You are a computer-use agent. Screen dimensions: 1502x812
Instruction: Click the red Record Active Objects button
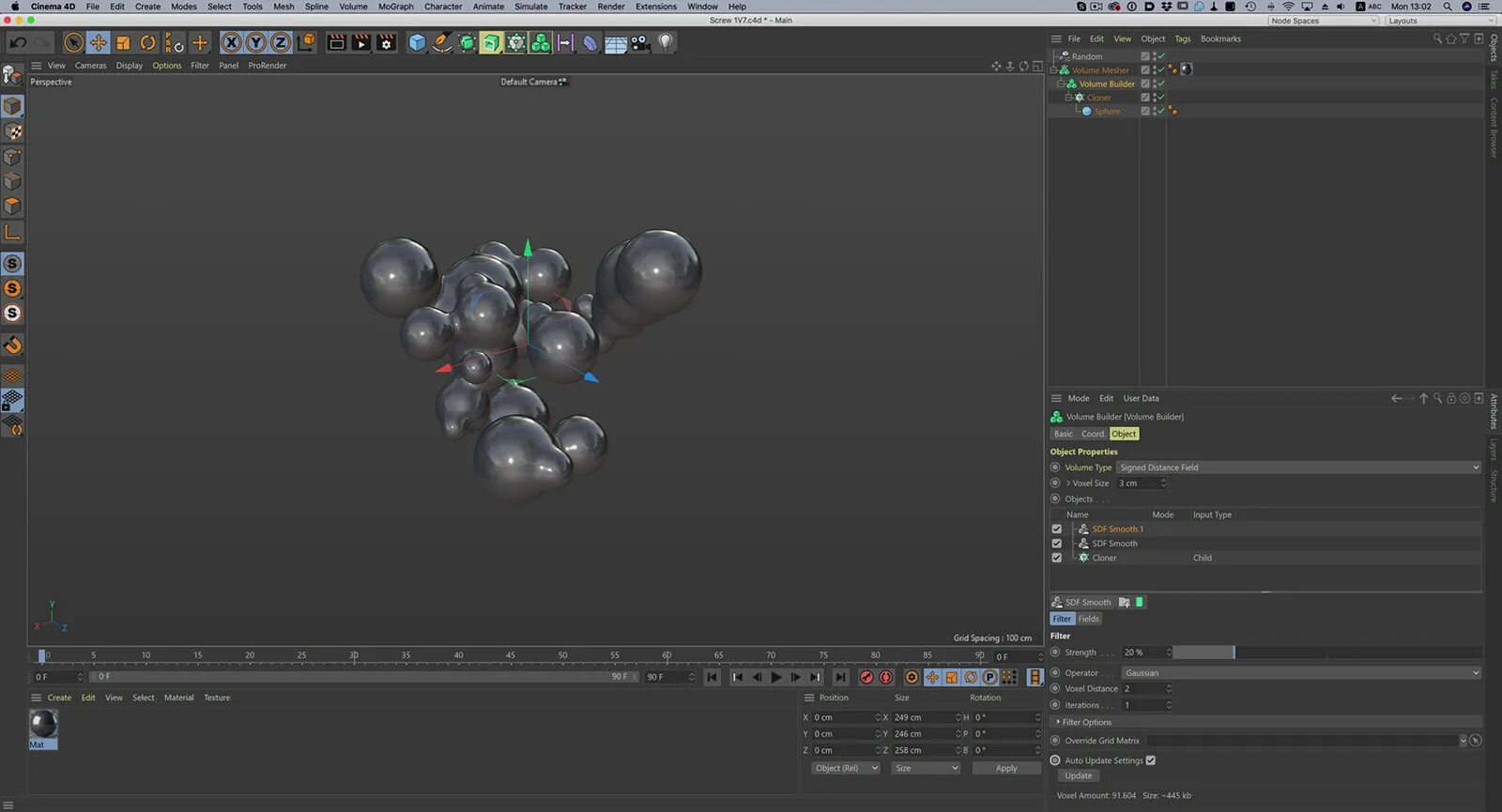coord(866,677)
